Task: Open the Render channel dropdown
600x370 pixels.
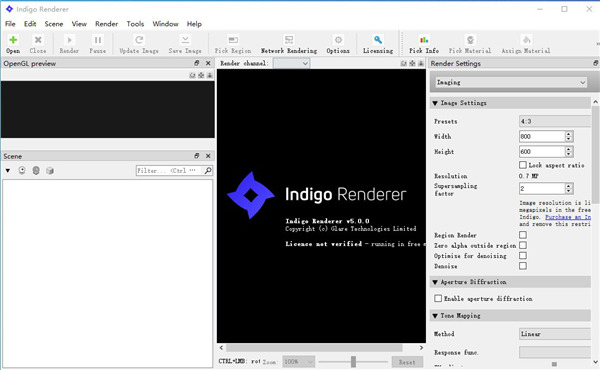Action: [x=292, y=63]
